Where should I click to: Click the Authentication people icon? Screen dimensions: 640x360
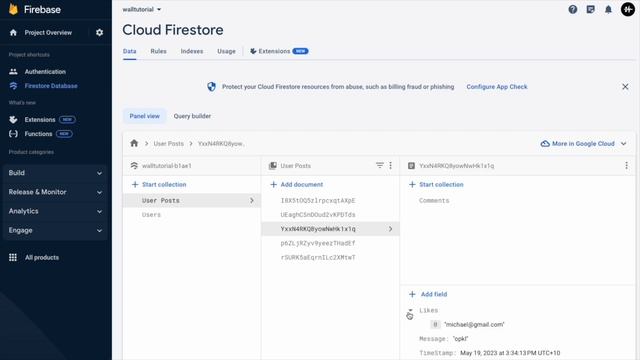pos(13,71)
